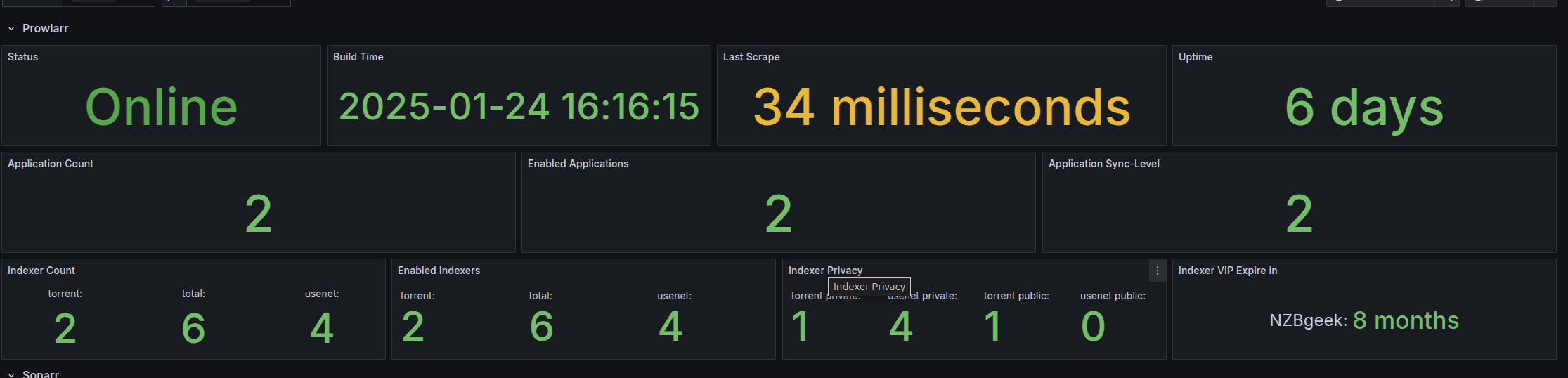Click the Status panel title
1568x378 pixels.
pos(23,57)
